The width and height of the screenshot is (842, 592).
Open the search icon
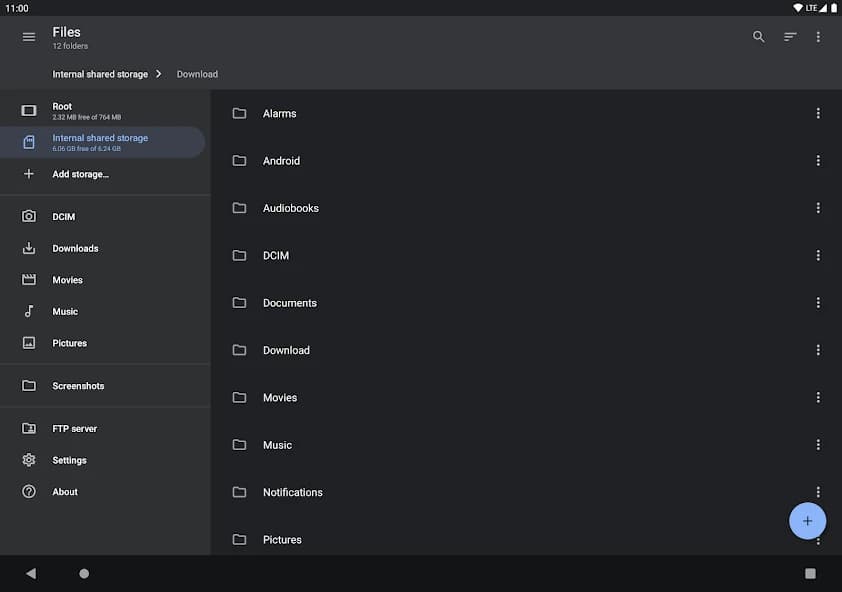(x=758, y=36)
